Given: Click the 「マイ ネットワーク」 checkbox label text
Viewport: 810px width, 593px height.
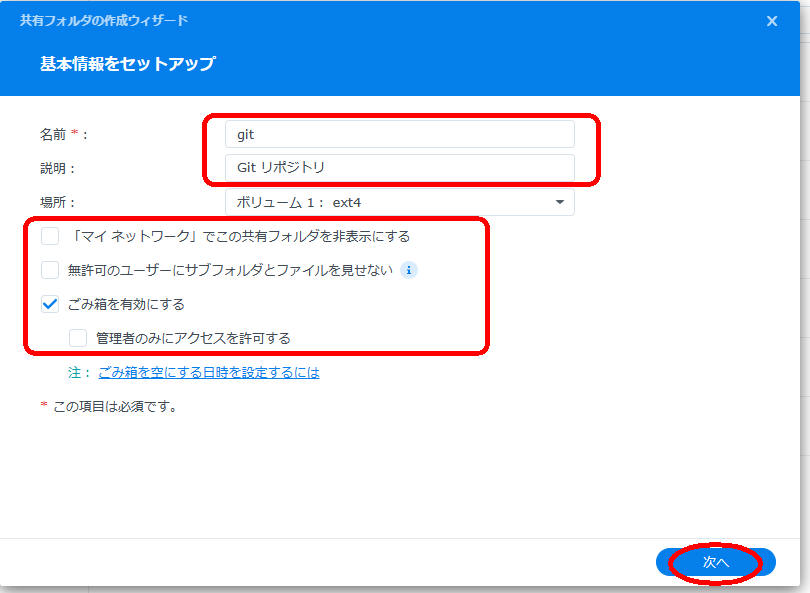Looking at the screenshot, I should tap(240, 237).
